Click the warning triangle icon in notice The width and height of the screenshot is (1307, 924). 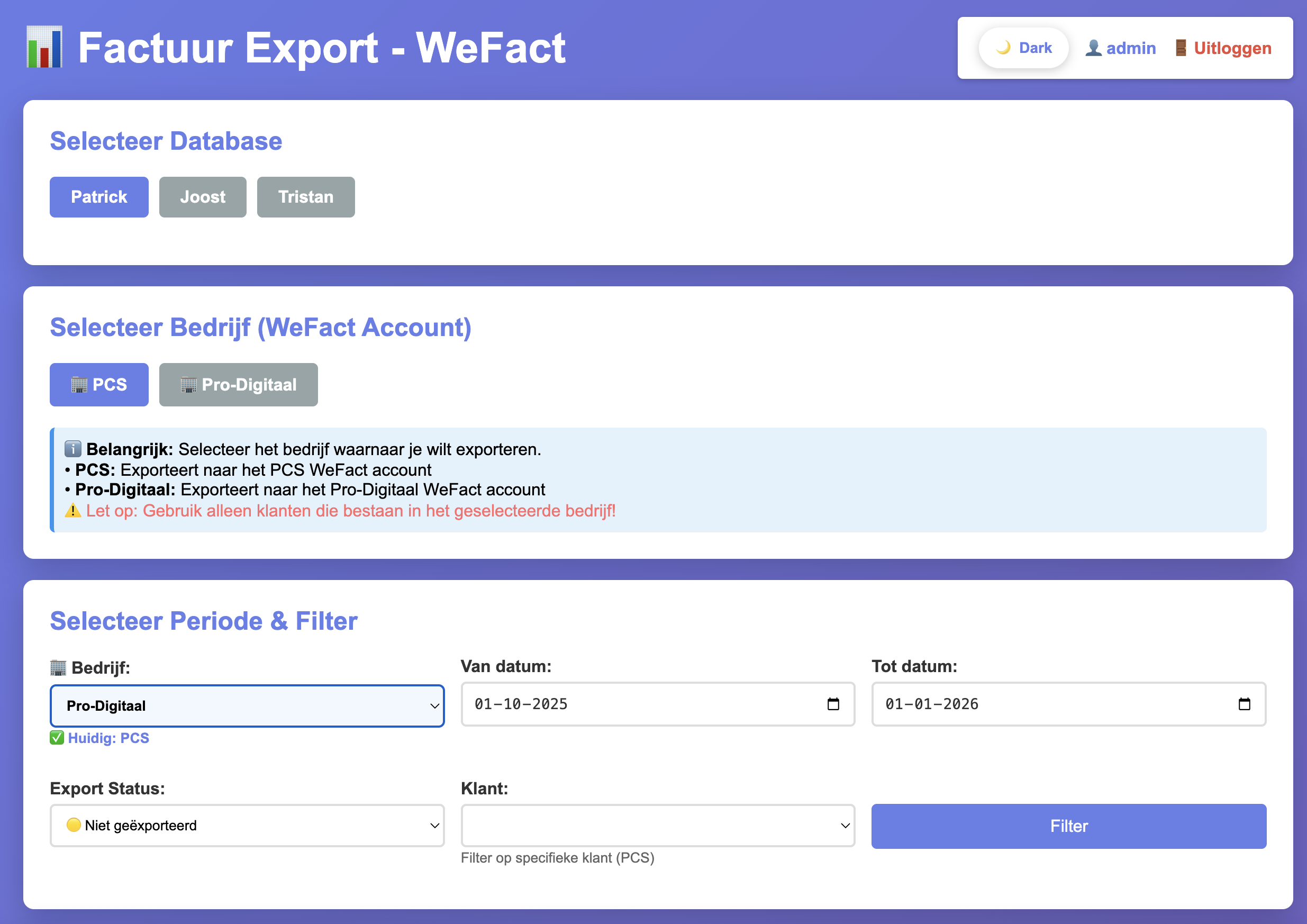tap(72, 511)
